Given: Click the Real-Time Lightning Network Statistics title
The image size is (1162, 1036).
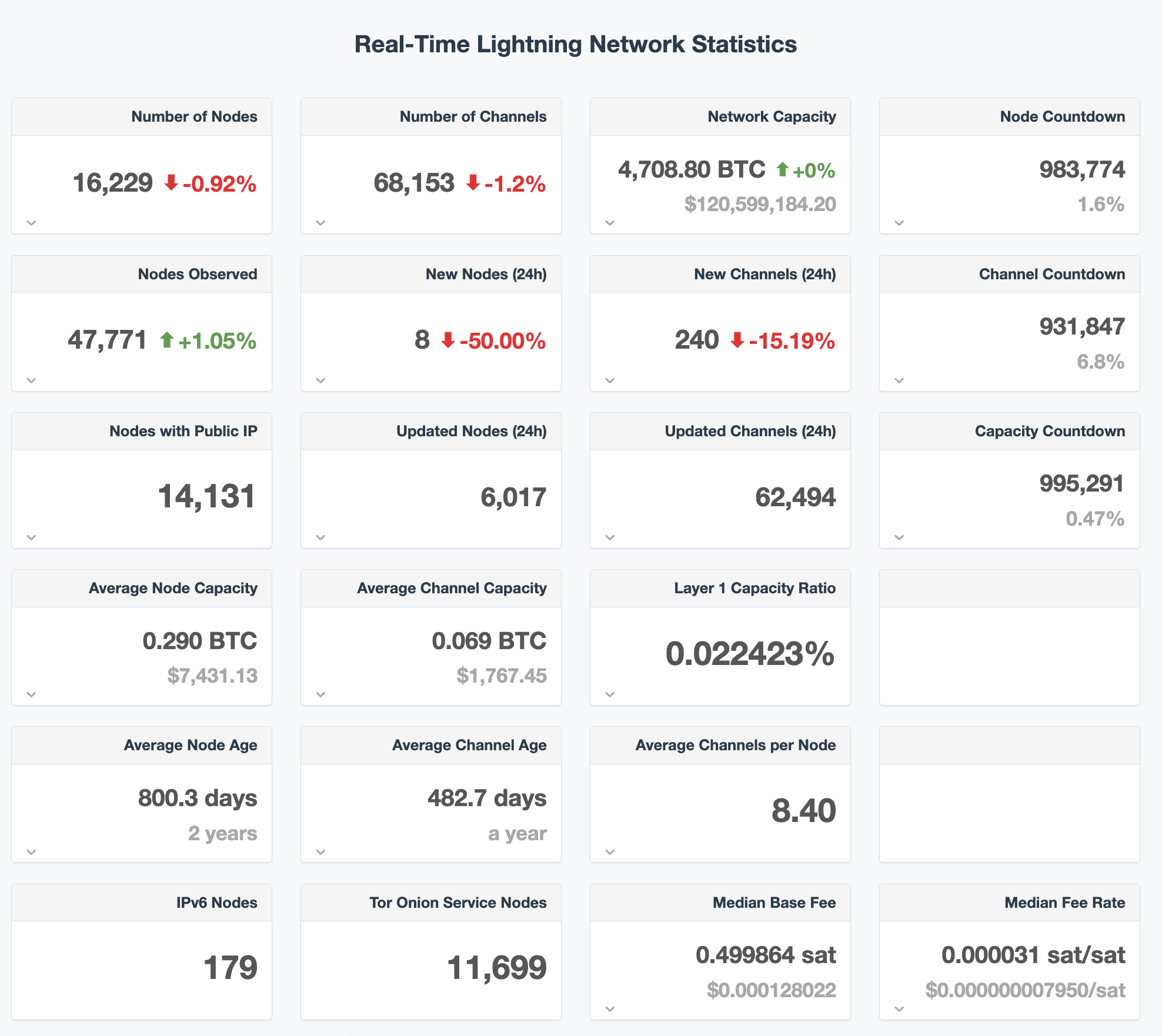Looking at the screenshot, I should click(x=575, y=44).
